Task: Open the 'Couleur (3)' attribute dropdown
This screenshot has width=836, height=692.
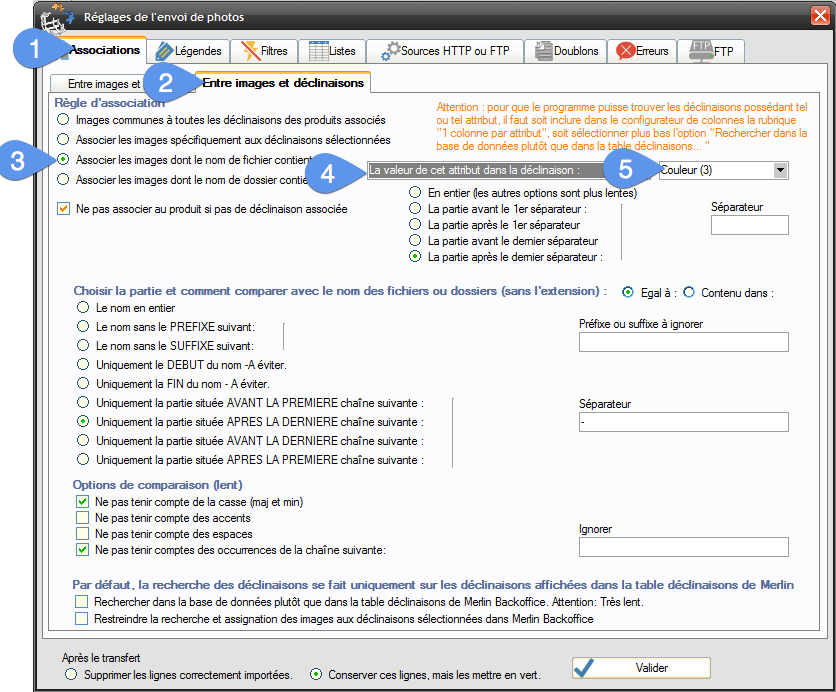Action: tap(779, 170)
